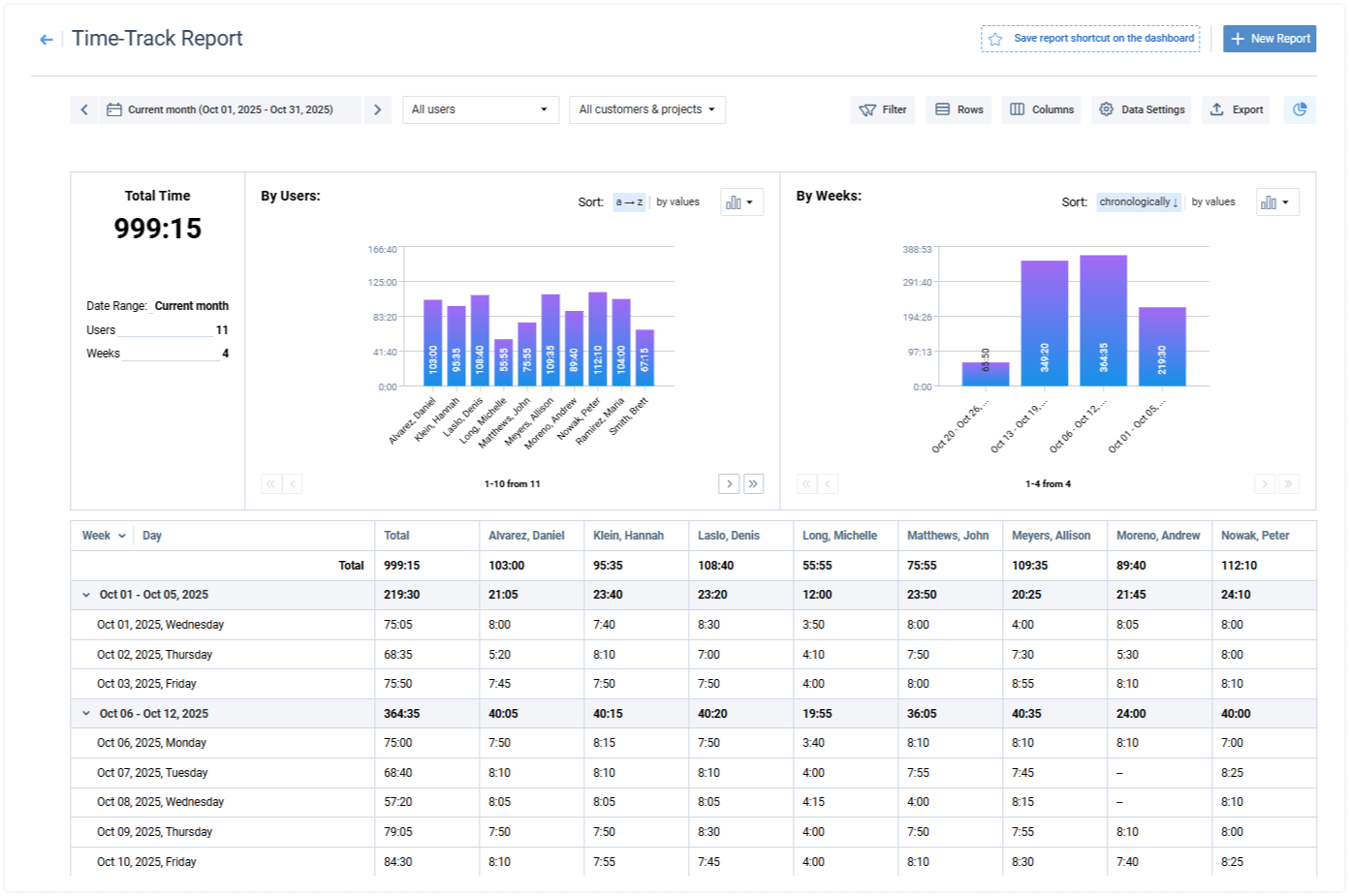Save report shortcut on the dashboard

click(1090, 39)
